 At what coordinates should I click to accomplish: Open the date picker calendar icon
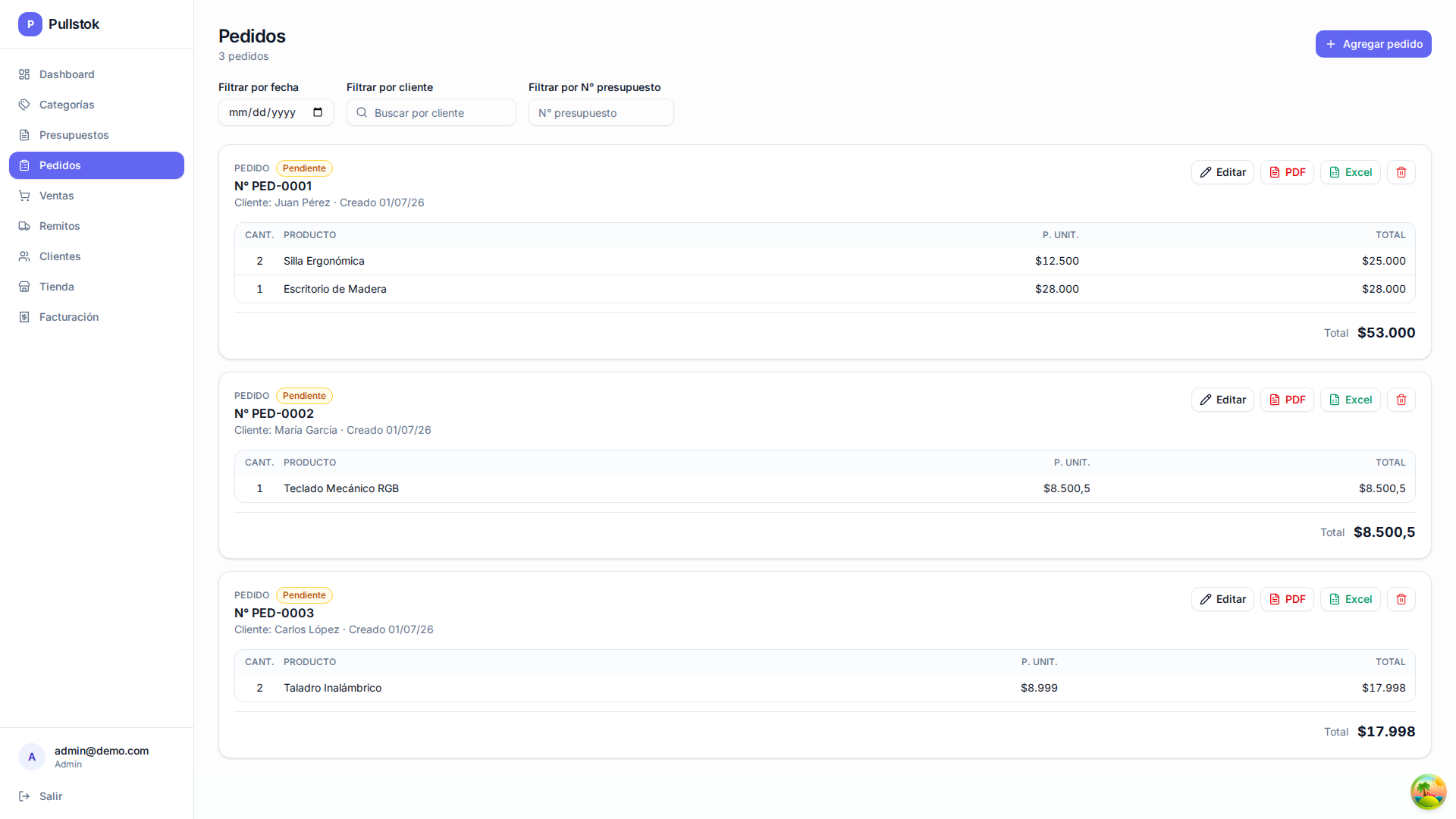(x=318, y=112)
